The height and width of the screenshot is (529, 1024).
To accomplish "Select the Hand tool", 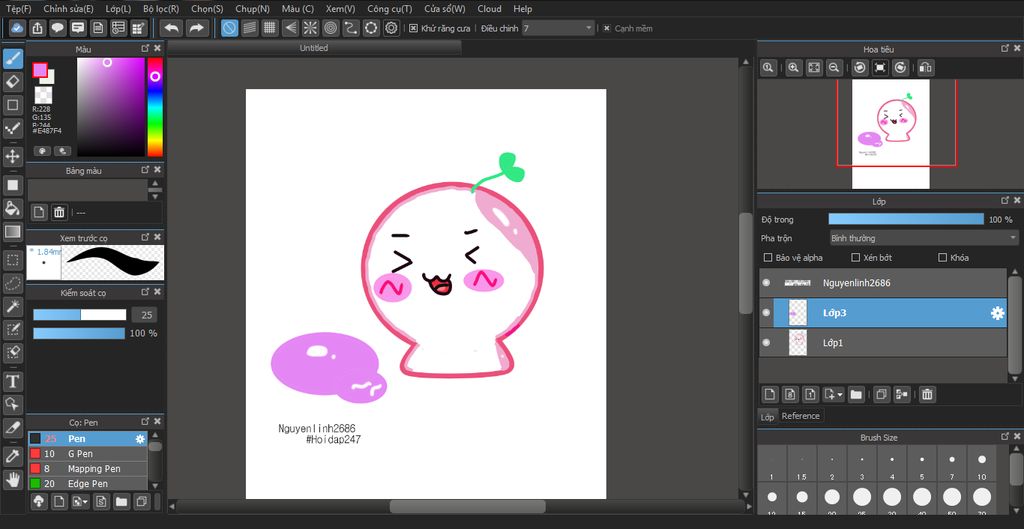I will point(12,479).
